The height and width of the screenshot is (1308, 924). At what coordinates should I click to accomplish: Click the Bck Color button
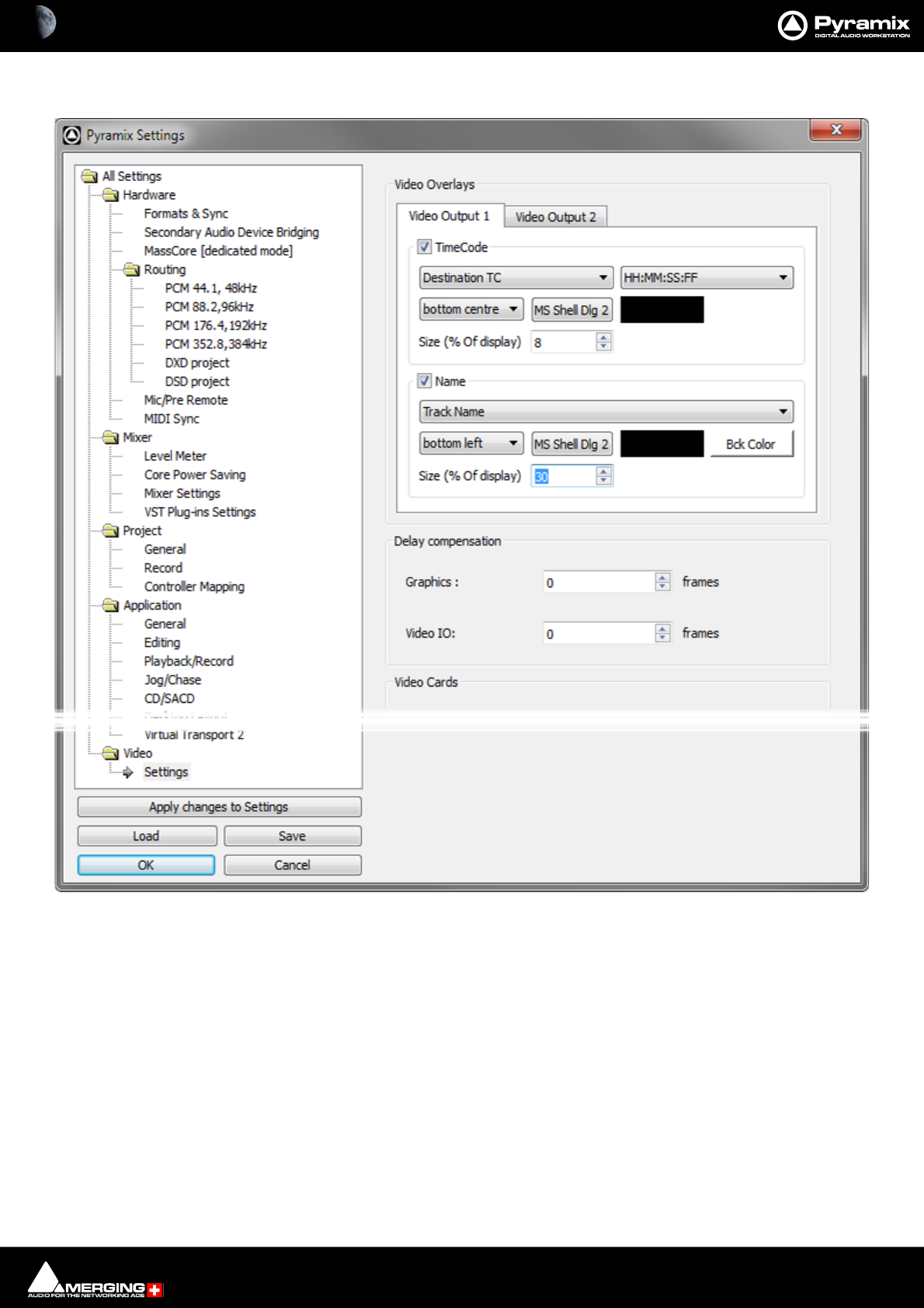coord(751,444)
